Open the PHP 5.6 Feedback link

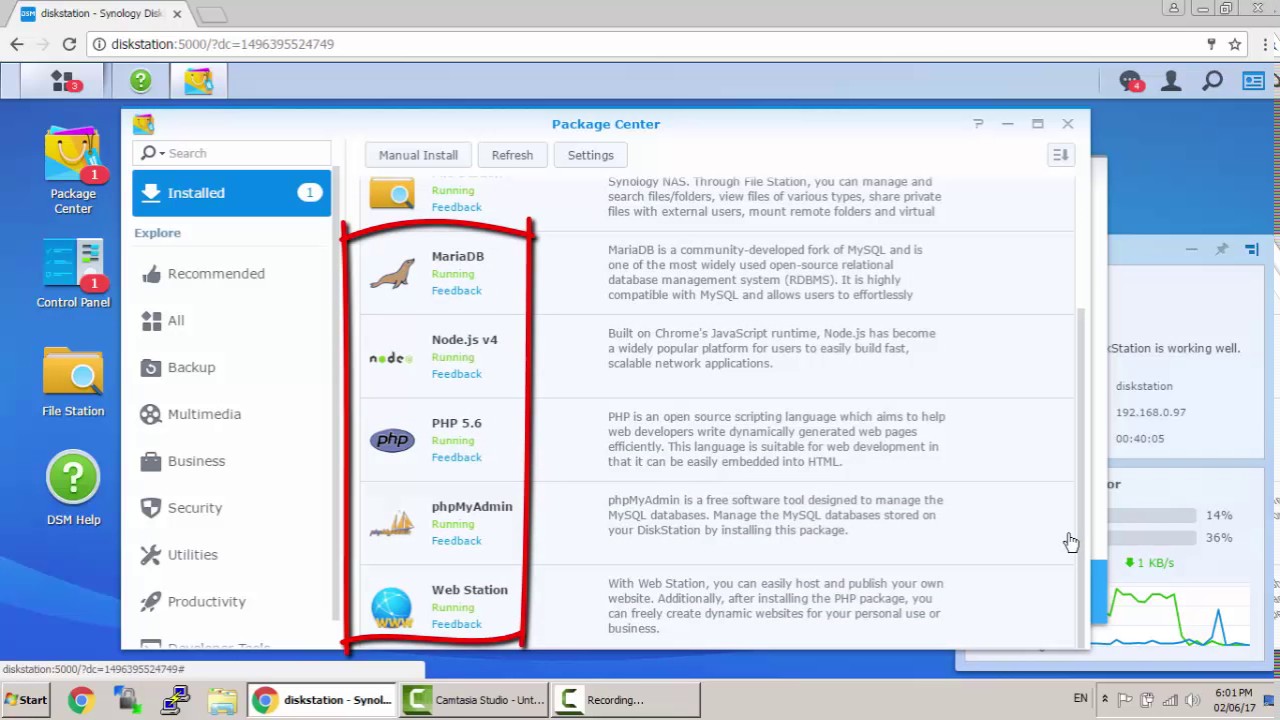pos(456,457)
